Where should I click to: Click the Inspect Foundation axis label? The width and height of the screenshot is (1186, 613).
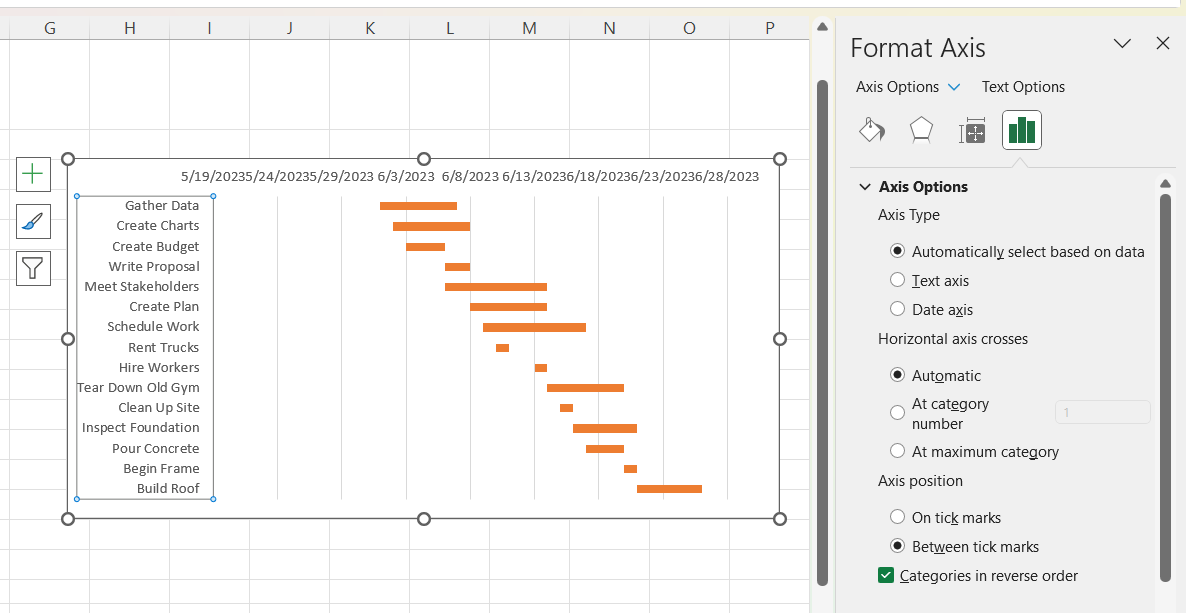[141, 428]
